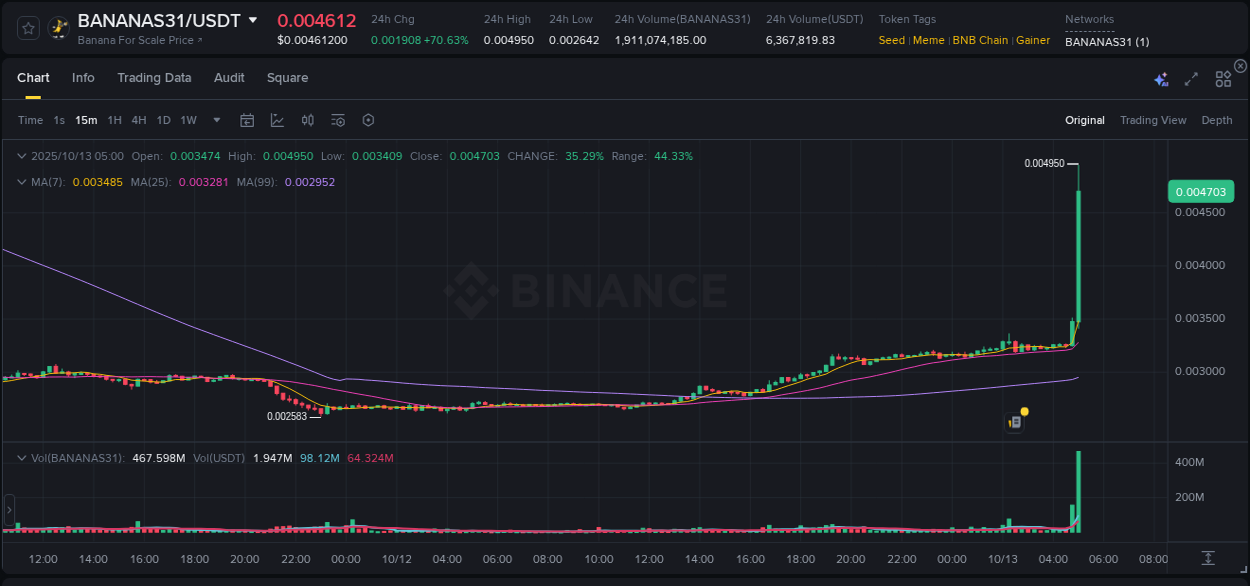Click the screenshot icon near the chart corner
Viewport: 1250px width, 586px height.
tap(1014, 421)
